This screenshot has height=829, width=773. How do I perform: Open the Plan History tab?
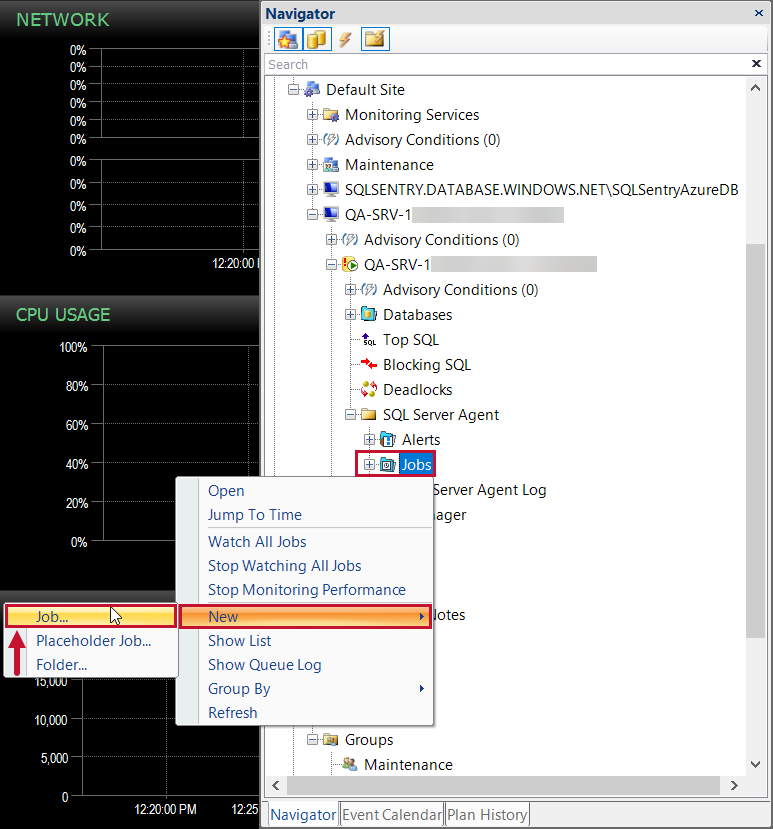click(487, 815)
